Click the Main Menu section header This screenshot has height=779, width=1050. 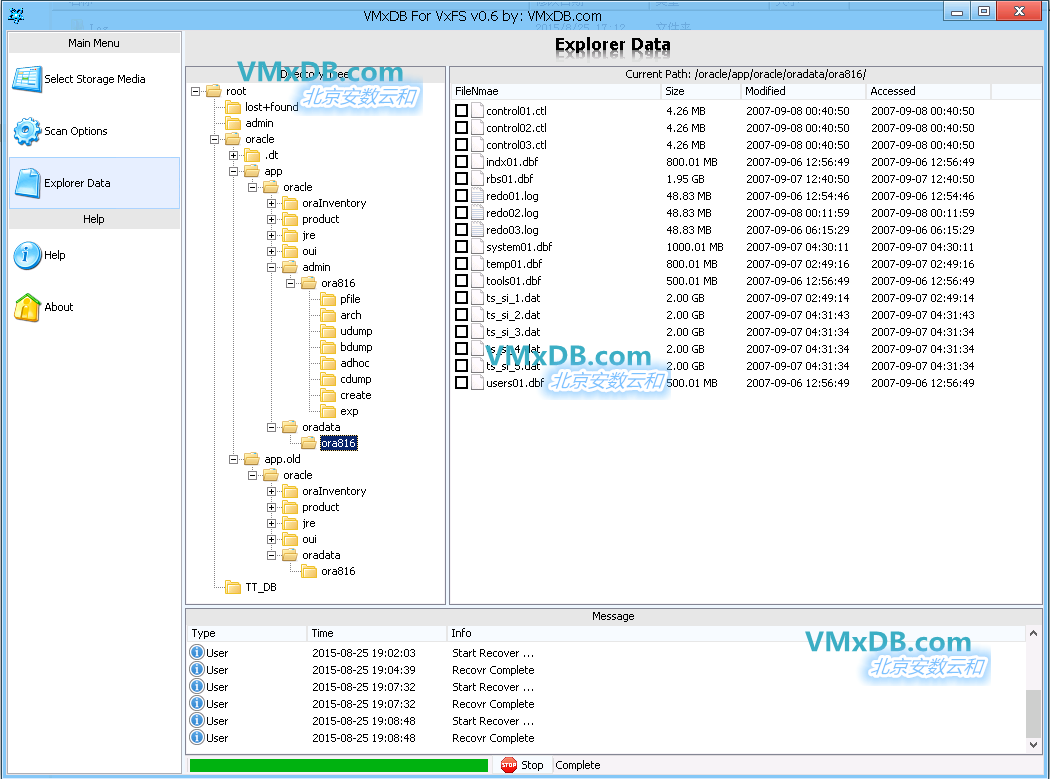click(x=94, y=43)
